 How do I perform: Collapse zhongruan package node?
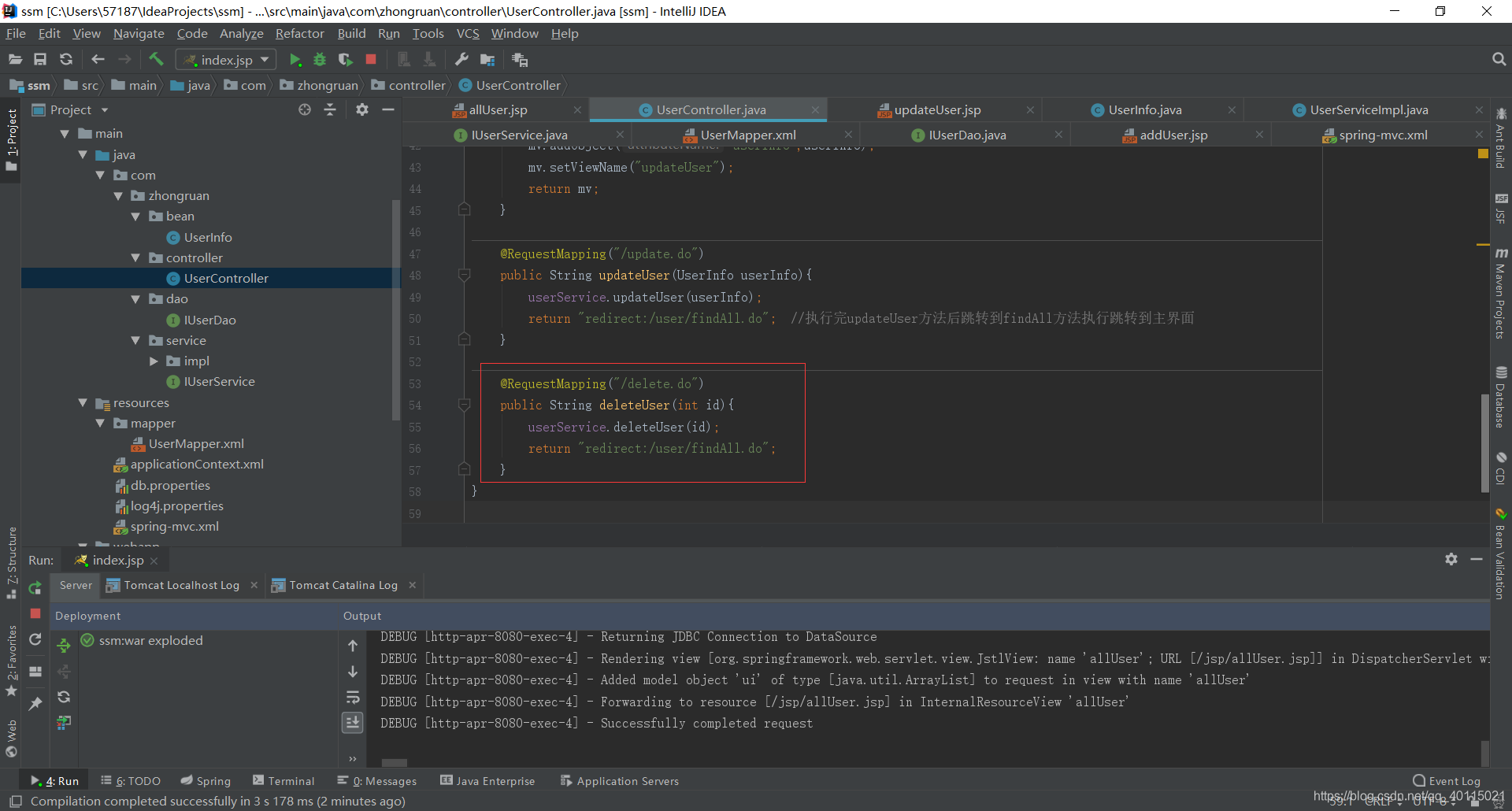pos(118,196)
